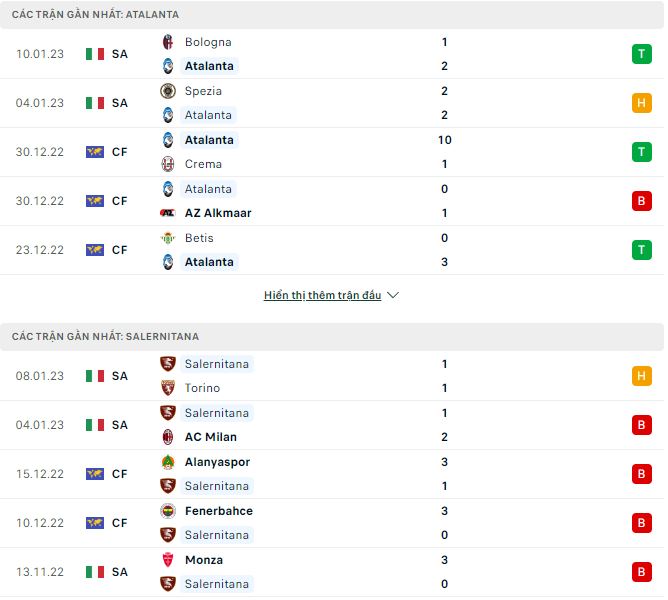
Task: Click the CF competition label for 23.12.22 match
Action: [x=119, y=250]
